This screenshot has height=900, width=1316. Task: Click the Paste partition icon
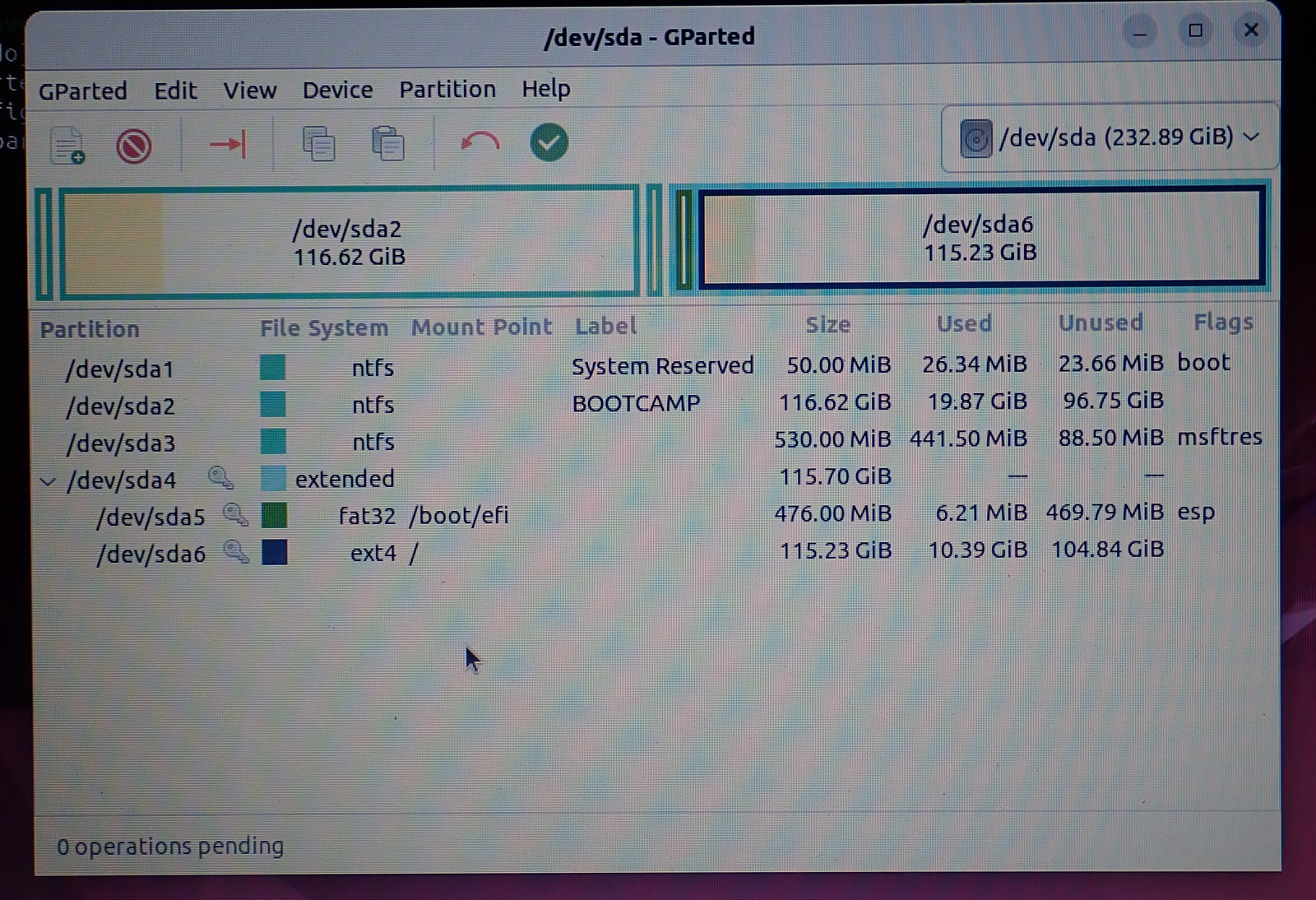(x=387, y=143)
